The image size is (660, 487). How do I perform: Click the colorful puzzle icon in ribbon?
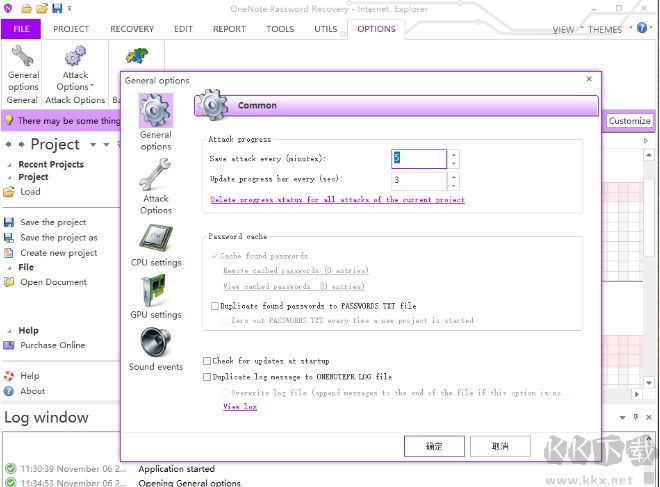coord(137,56)
